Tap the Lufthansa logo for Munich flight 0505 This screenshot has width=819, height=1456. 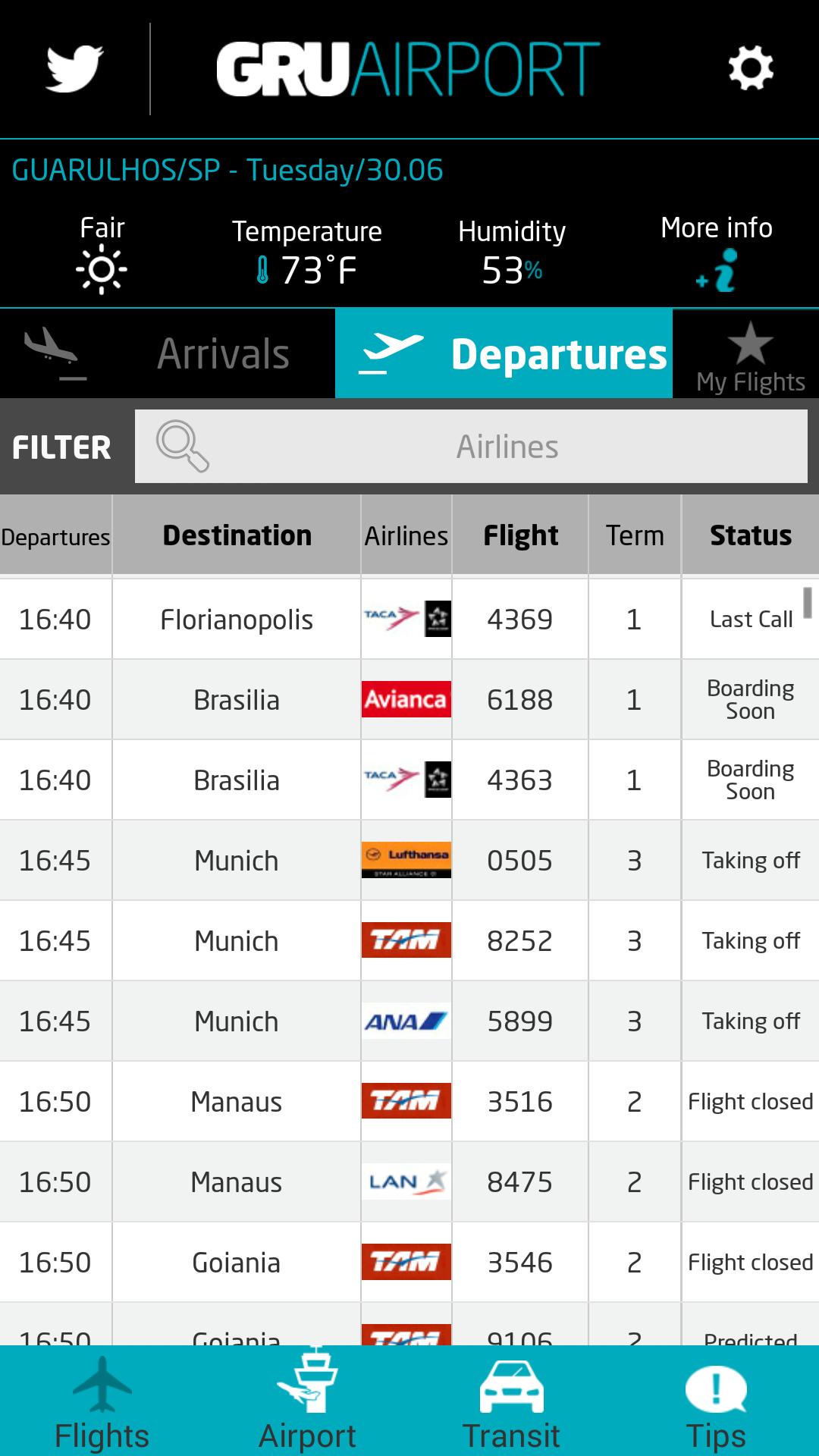point(406,860)
